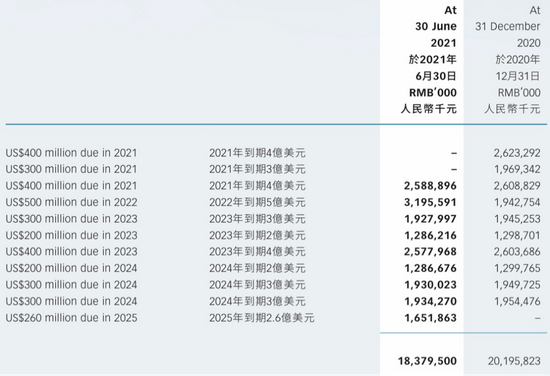This screenshot has width=550, height=376.
Task: Click the US$260 million due in 2025 row label
Action: [x=71, y=318]
